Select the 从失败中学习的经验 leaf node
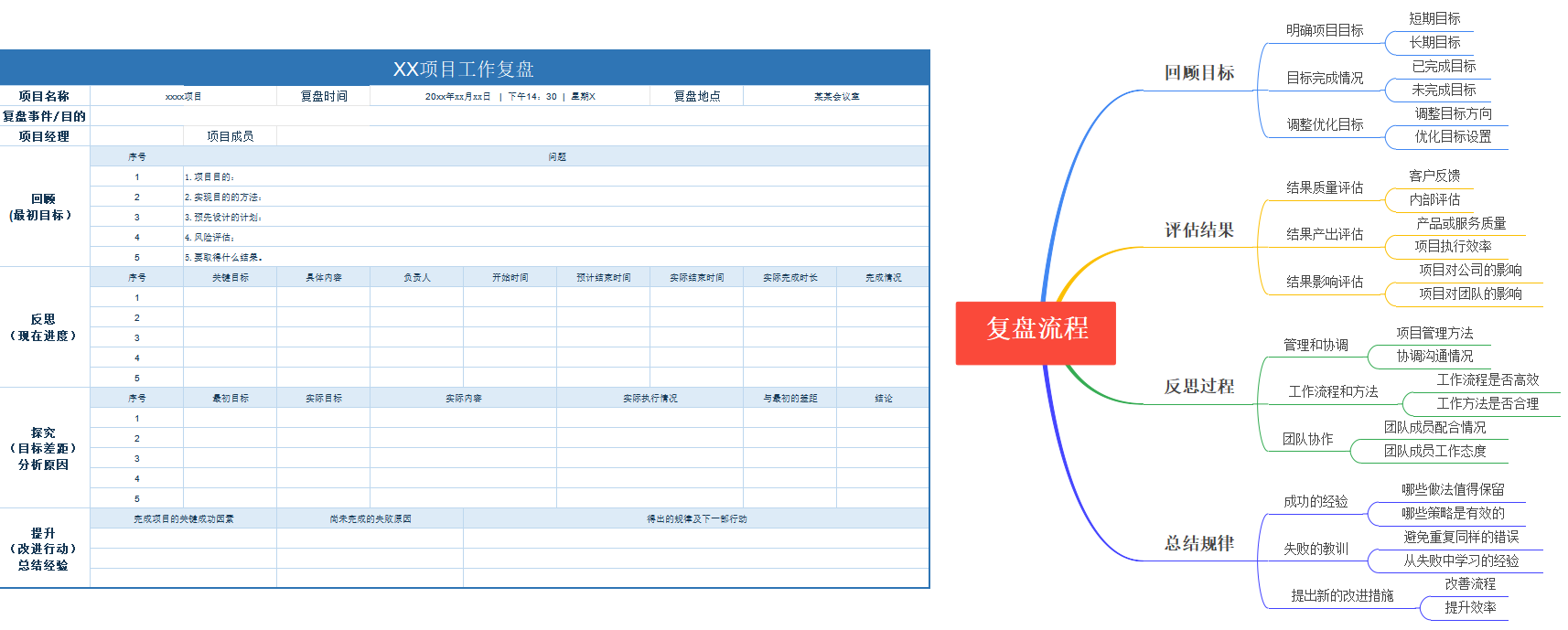 pos(1460,561)
